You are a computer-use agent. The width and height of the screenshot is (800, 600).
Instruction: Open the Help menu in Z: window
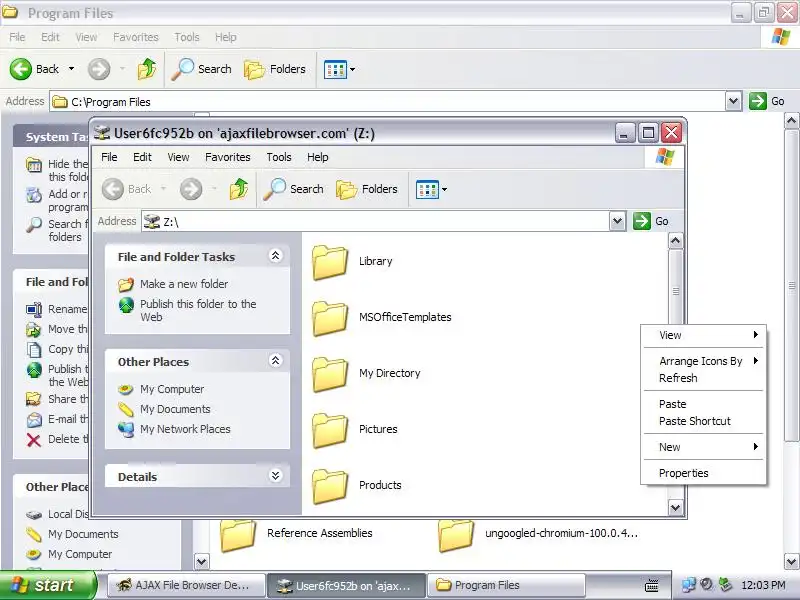[317, 157]
